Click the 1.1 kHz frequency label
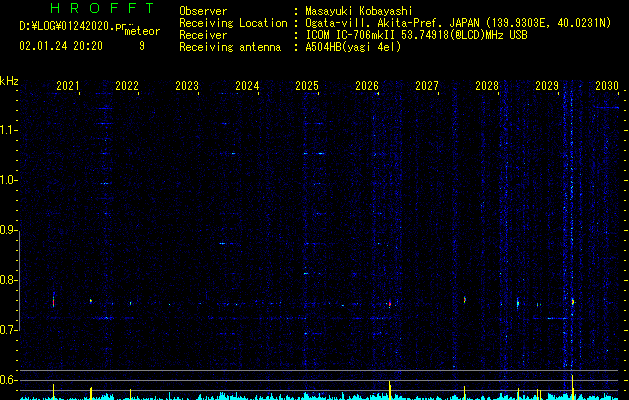The width and height of the screenshot is (629, 400). 8,130
